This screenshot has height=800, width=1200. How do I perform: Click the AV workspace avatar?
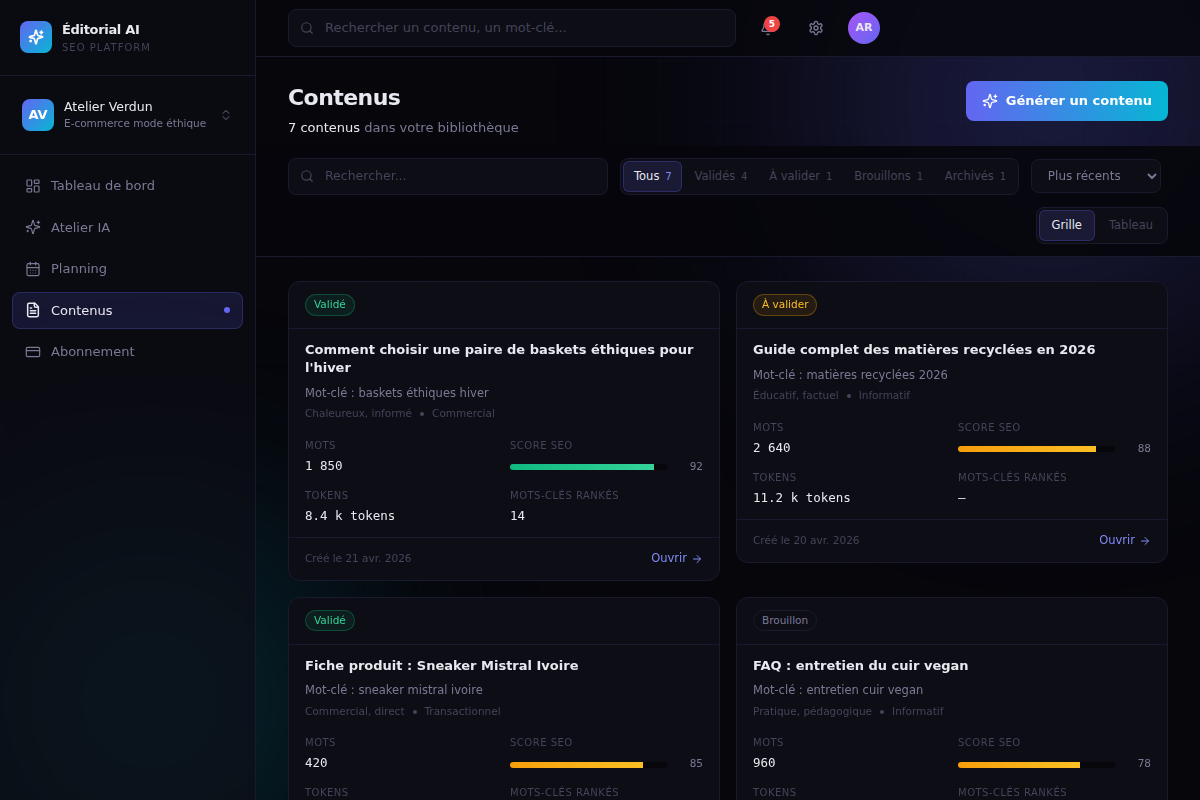38,115
